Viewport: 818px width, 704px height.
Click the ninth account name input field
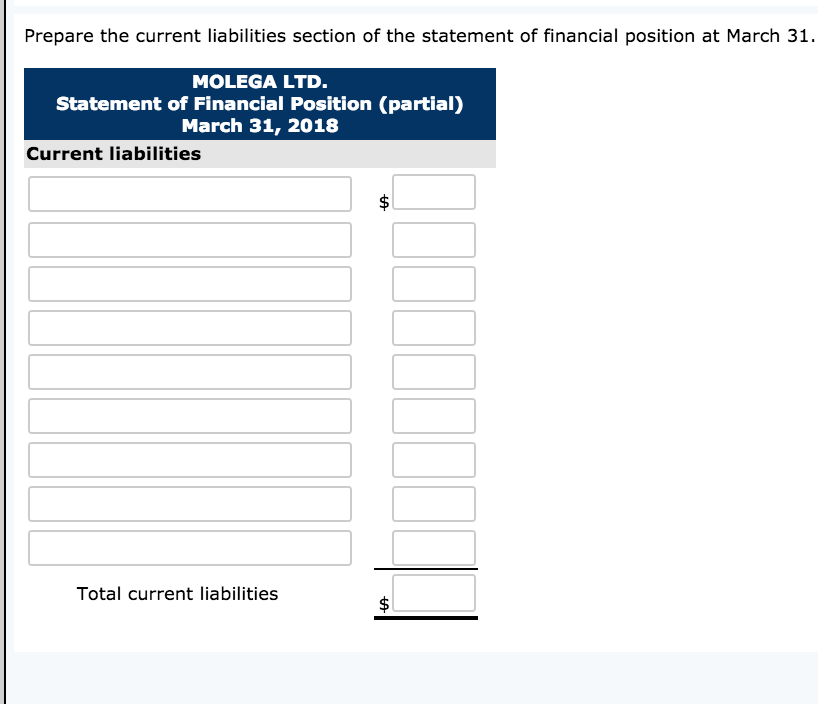click(x=190, y=548)
